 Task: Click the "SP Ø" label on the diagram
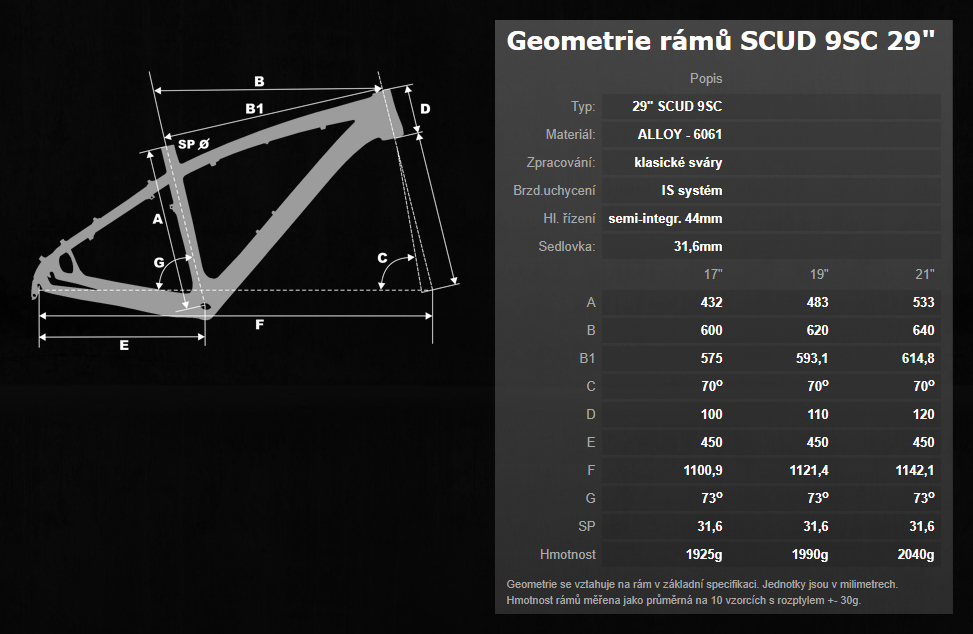click(x=194, y=145)
